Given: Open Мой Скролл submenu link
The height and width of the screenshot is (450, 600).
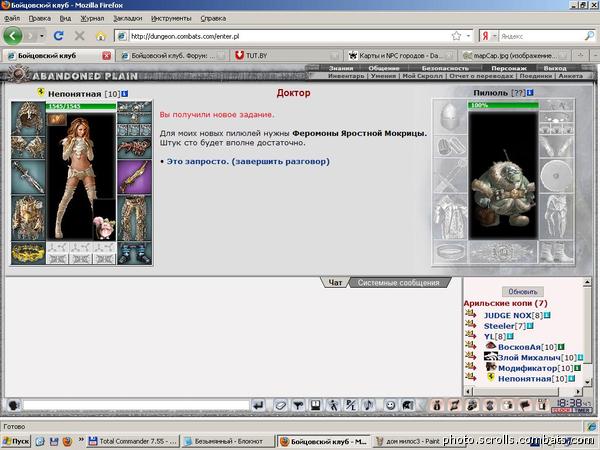Looking at the screenshot, I should coord(422,76).
